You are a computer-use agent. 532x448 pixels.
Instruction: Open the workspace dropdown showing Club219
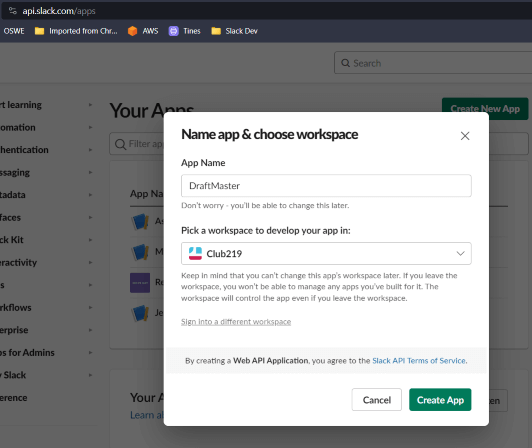[x=326, y=254]
